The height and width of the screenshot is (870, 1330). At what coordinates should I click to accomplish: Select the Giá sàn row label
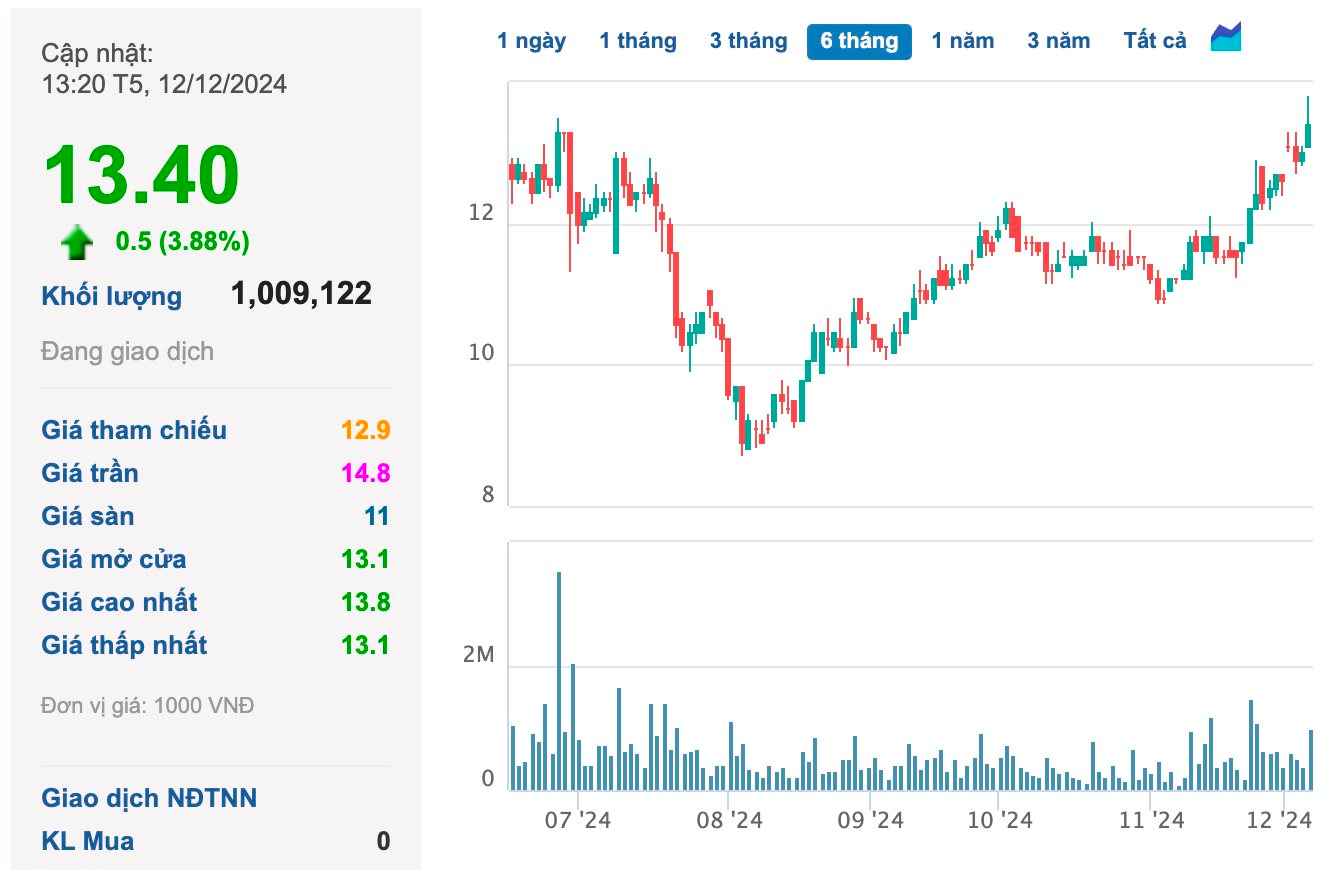click(x=88, y=516)
